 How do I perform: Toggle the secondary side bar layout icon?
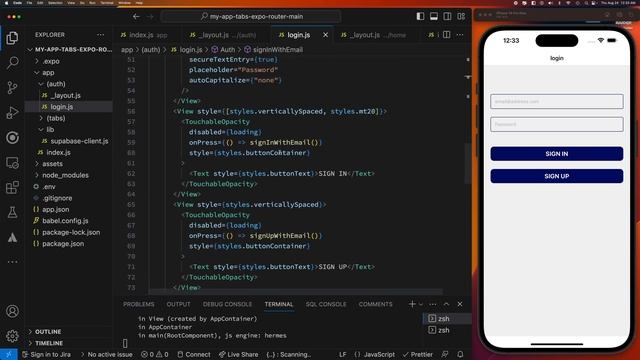(x=447, y=16)
